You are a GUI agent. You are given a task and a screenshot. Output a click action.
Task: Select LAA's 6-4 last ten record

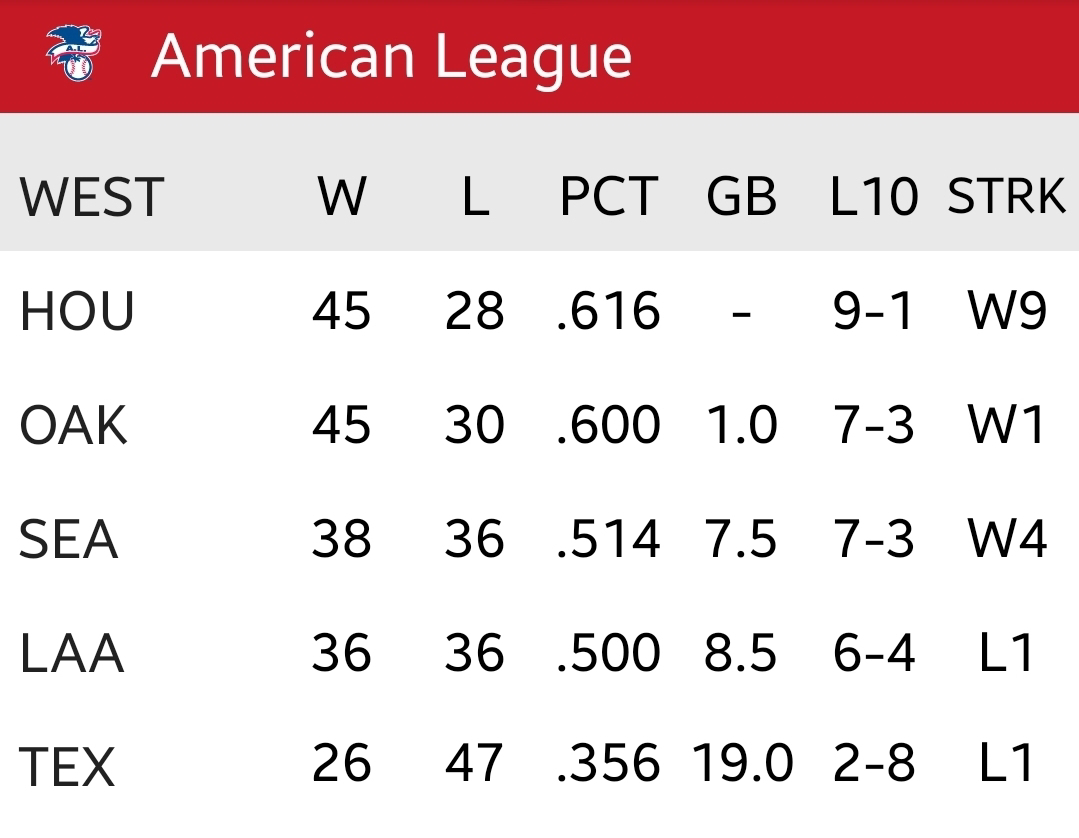pyautogui.click(x=874, y=652)
